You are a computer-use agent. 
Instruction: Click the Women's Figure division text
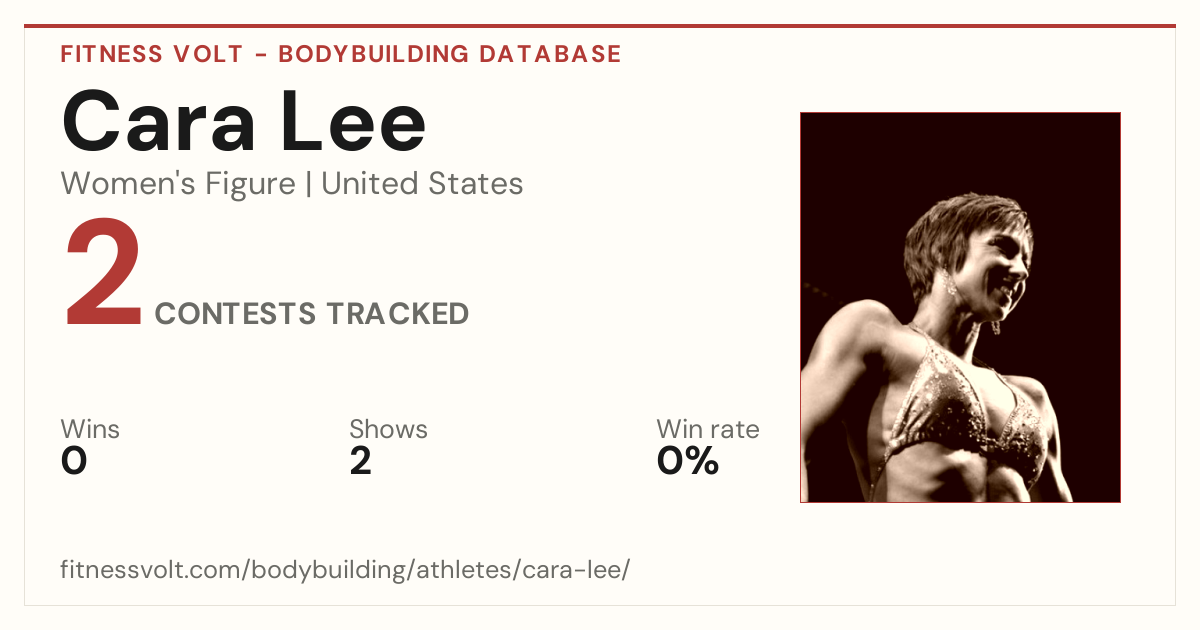point(178,184)
